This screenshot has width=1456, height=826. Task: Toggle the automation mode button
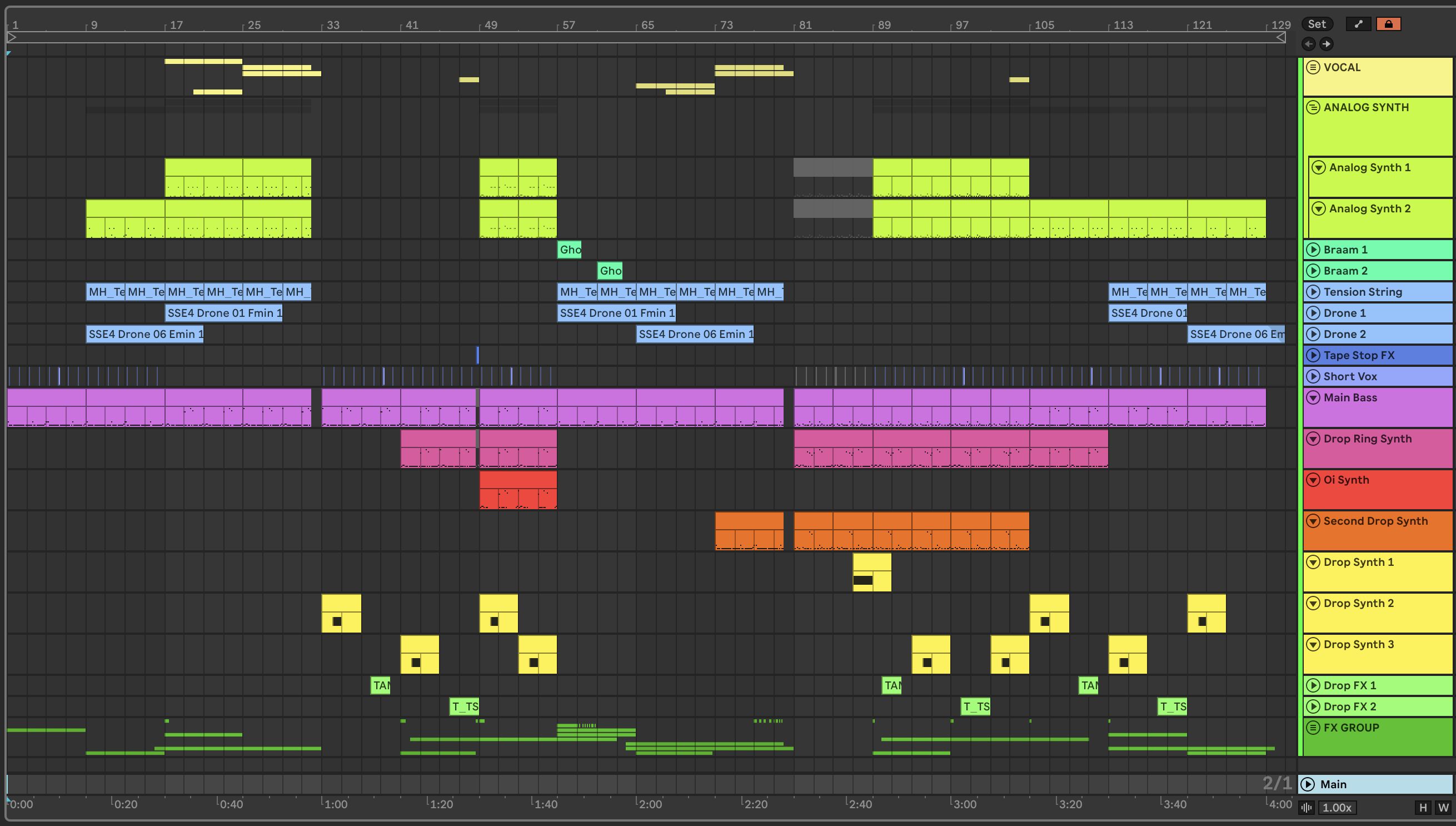coord(1358,24)
